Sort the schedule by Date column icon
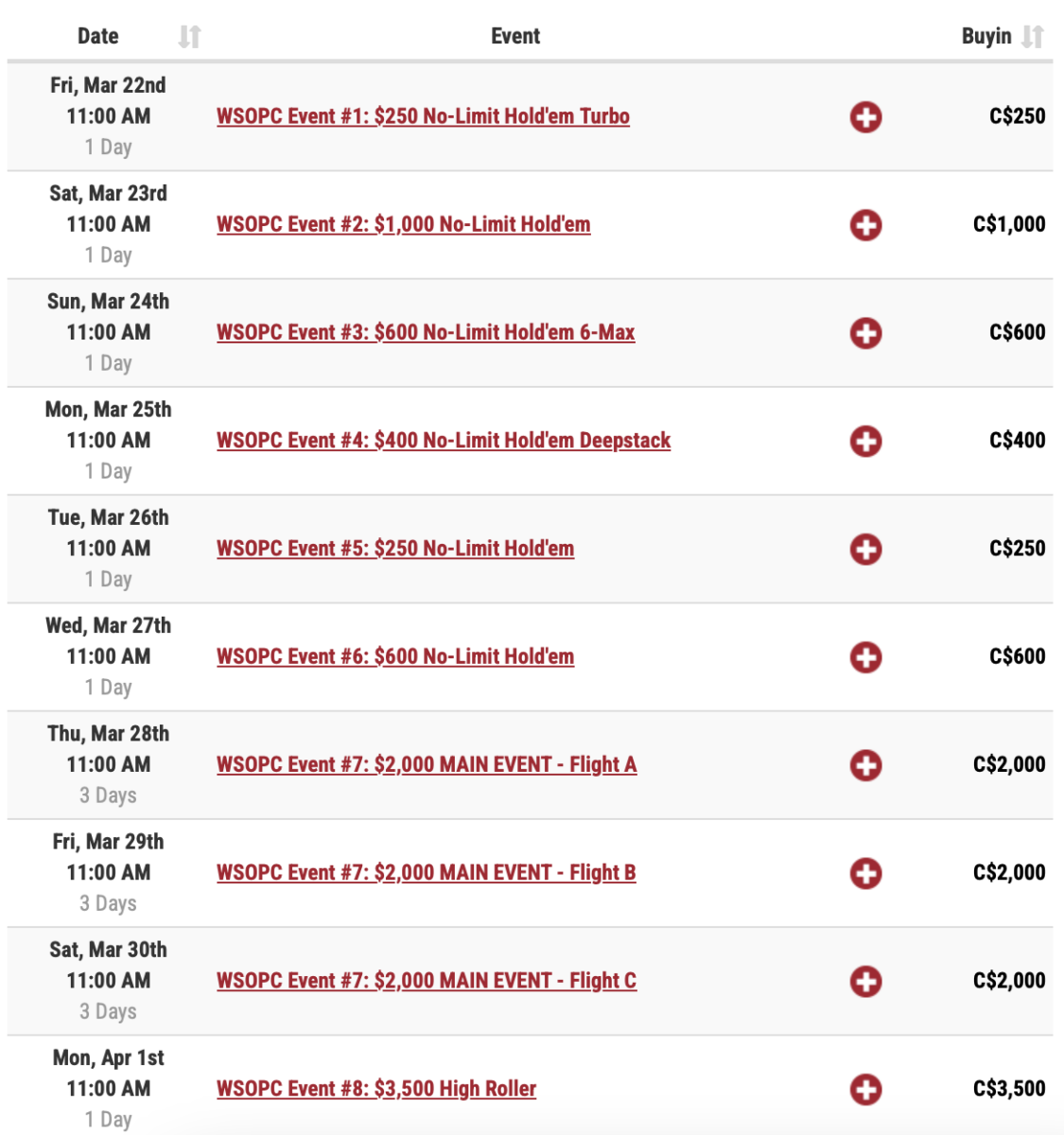The height and width of the screenshot is (1135, 1064). [x=189, y=37]
